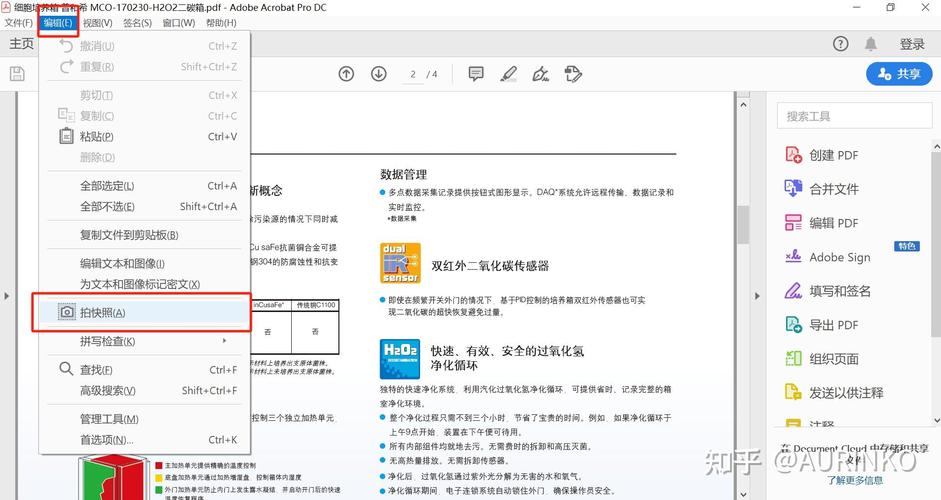
Task: Open the 导出 PDF tool
Action: click(x=822, y=325)
